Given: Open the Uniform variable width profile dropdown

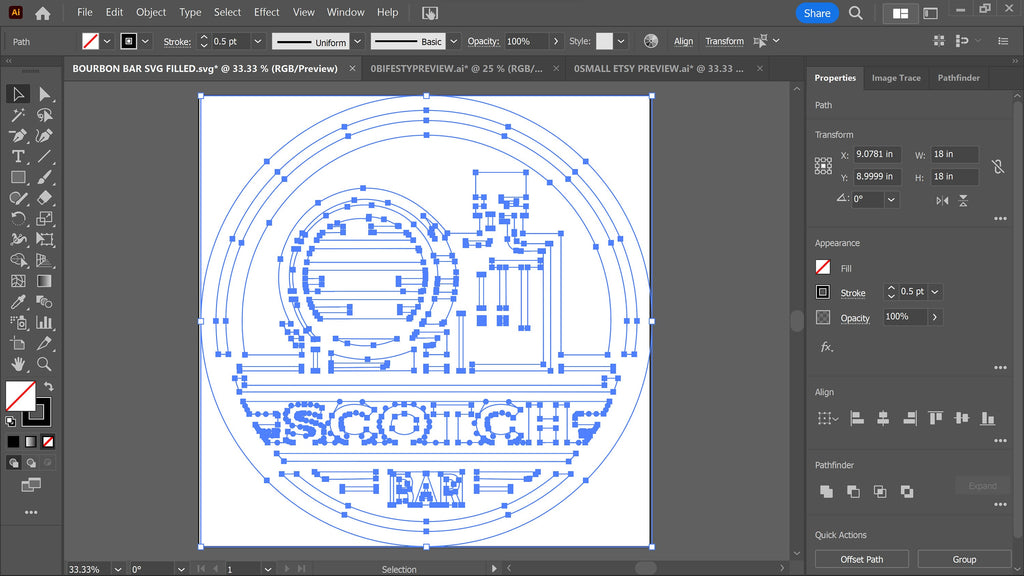Looking at the screenshot, I should pyautogui.click(x=357, y=41).
